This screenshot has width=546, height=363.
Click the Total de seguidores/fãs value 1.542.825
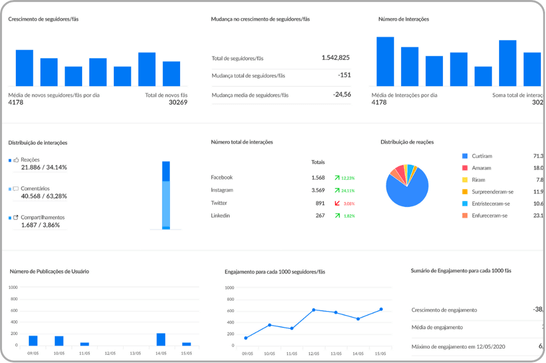click(336, 58)
